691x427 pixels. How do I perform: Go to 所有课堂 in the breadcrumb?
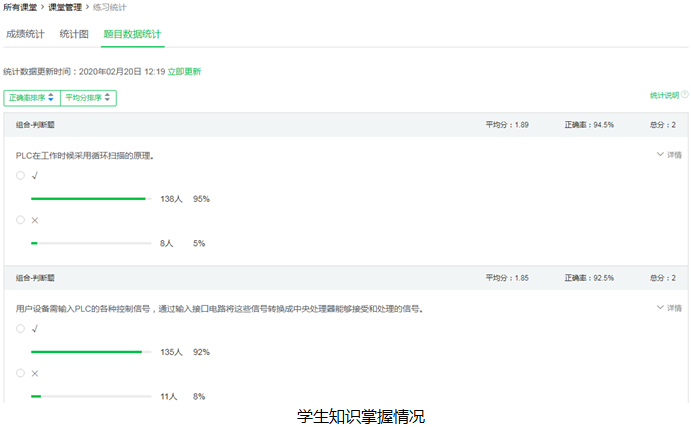22,7
